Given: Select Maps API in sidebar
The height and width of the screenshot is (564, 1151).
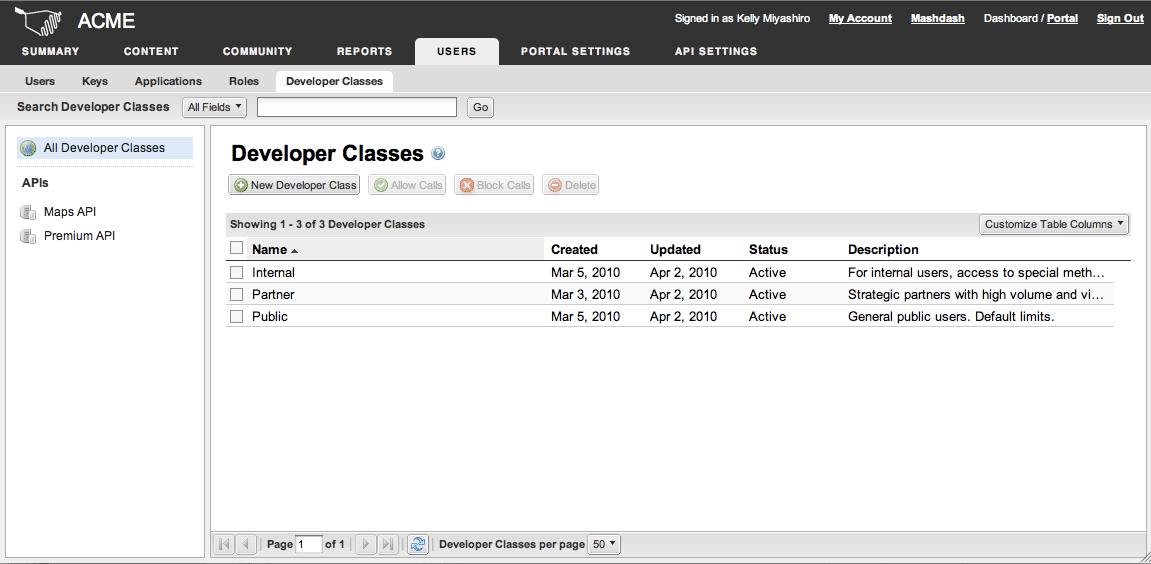Looking at the screenshot, I should click(x=70, y=212).
